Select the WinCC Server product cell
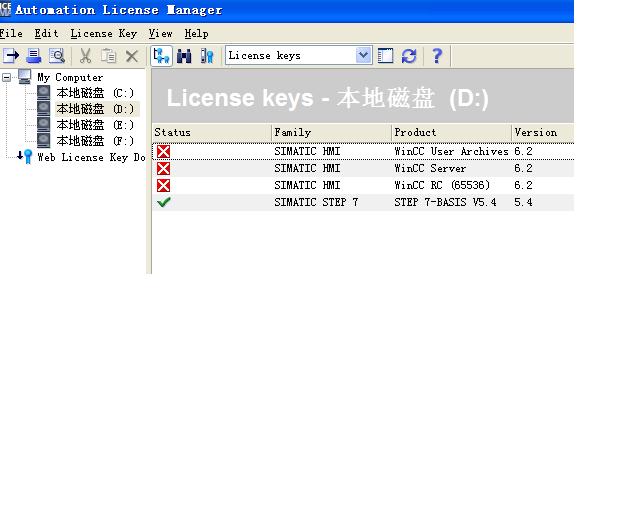 coord(430,168)
